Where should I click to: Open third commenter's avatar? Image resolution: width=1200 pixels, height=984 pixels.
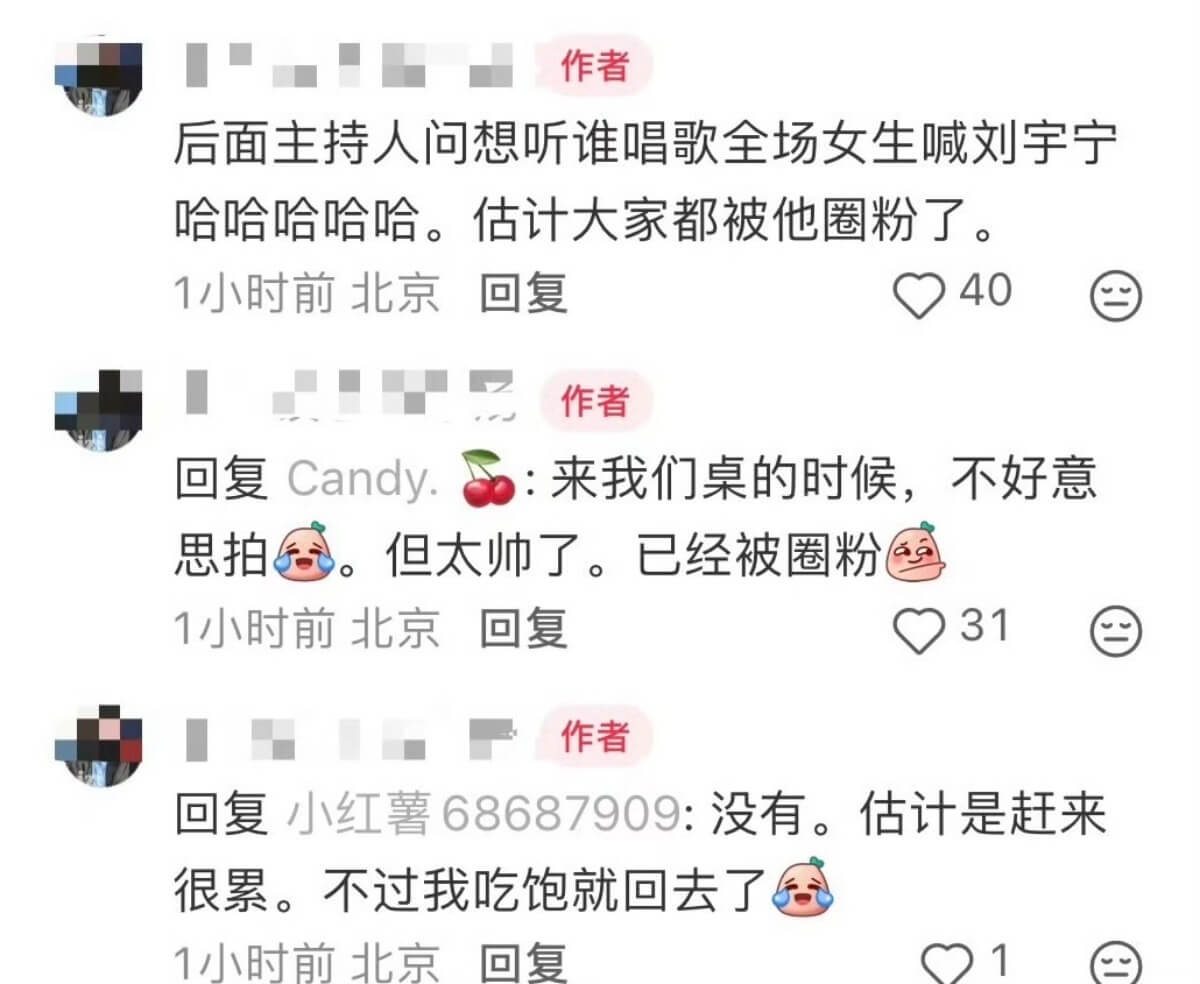(99, 746)
